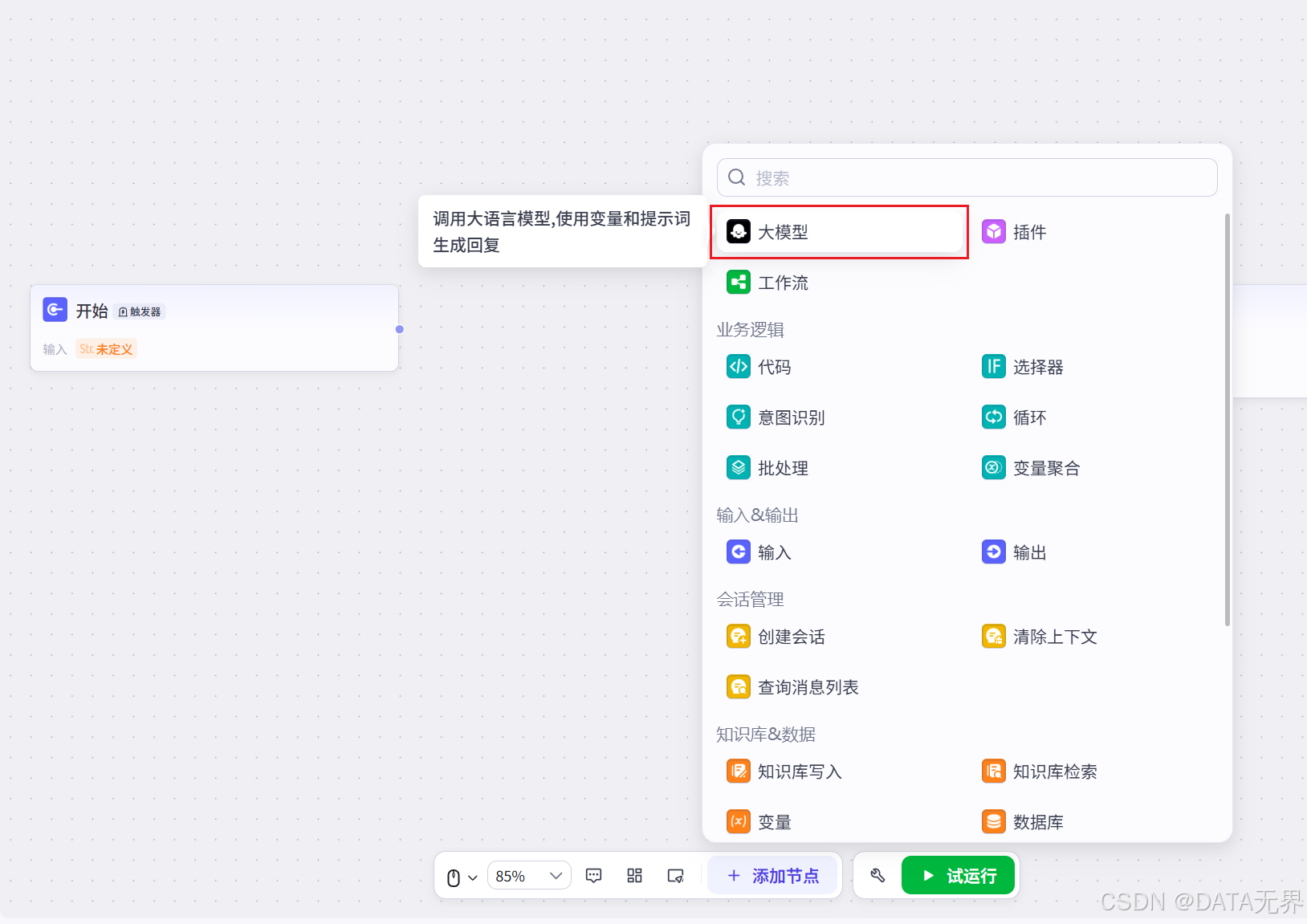Click the 意图识别 lightbulb icon
Viewport: 1307px width, 924px height.
[x=739, y=417]
